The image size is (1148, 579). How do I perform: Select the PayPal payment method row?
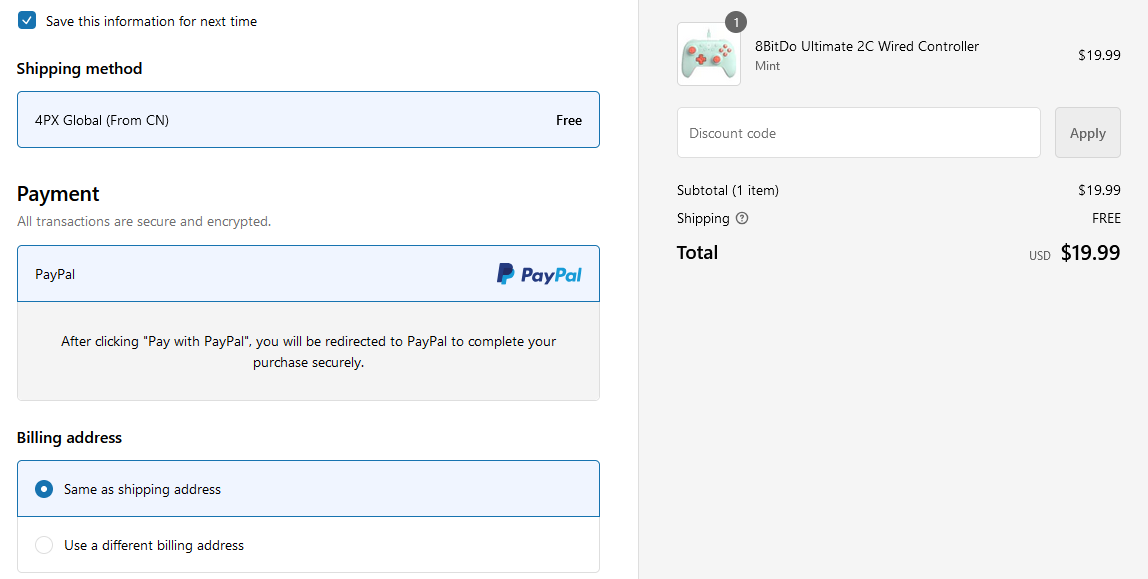coord(308,274)
